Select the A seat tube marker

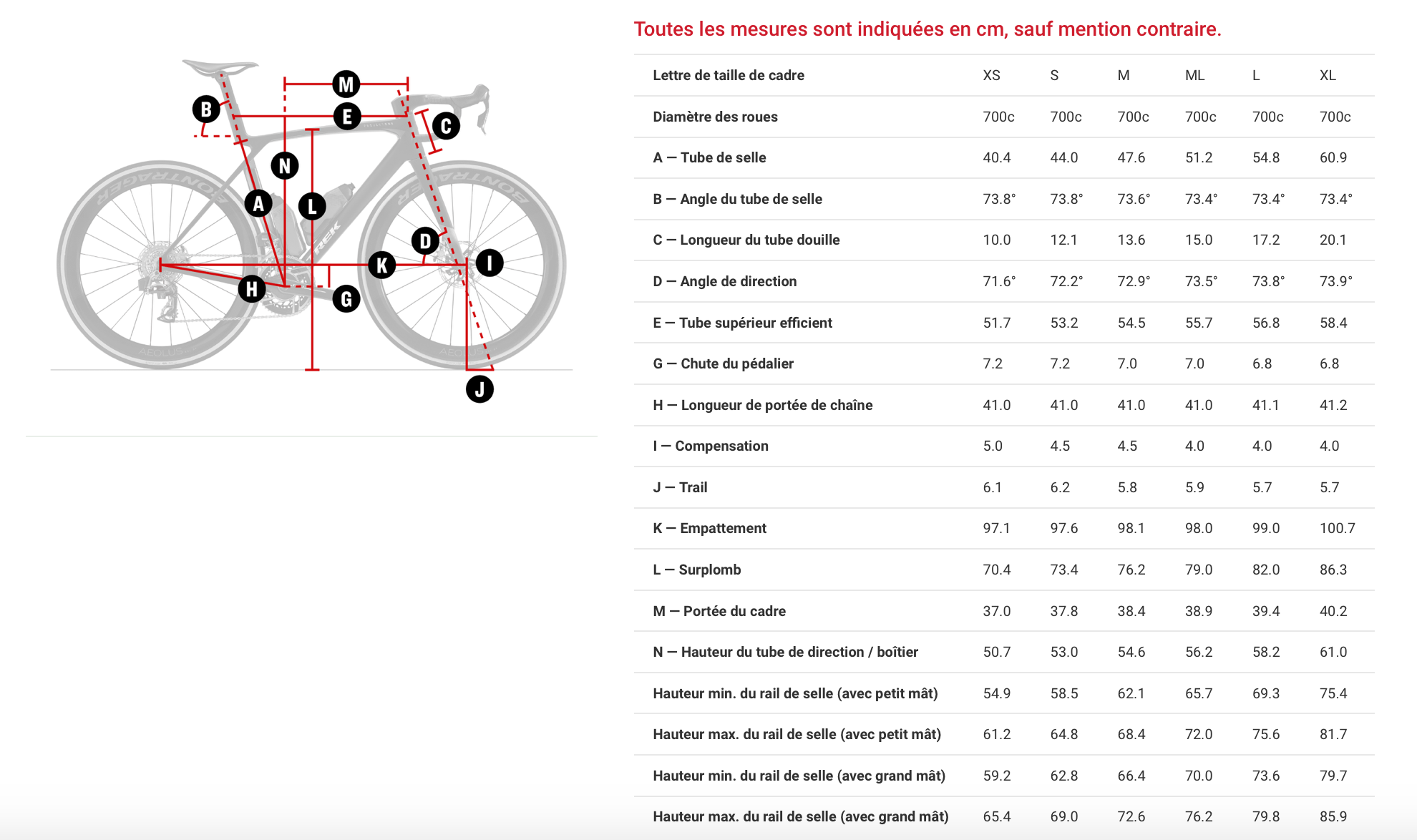tap(258, 204)
